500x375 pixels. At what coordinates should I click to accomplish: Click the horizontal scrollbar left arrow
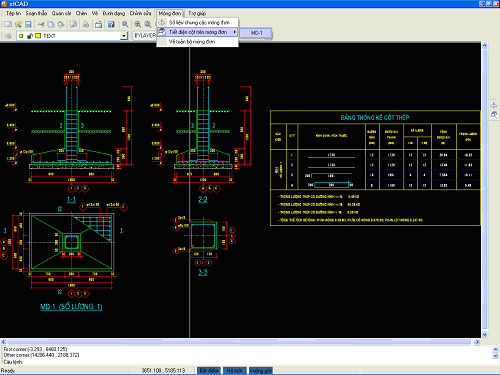click(3, 342)
